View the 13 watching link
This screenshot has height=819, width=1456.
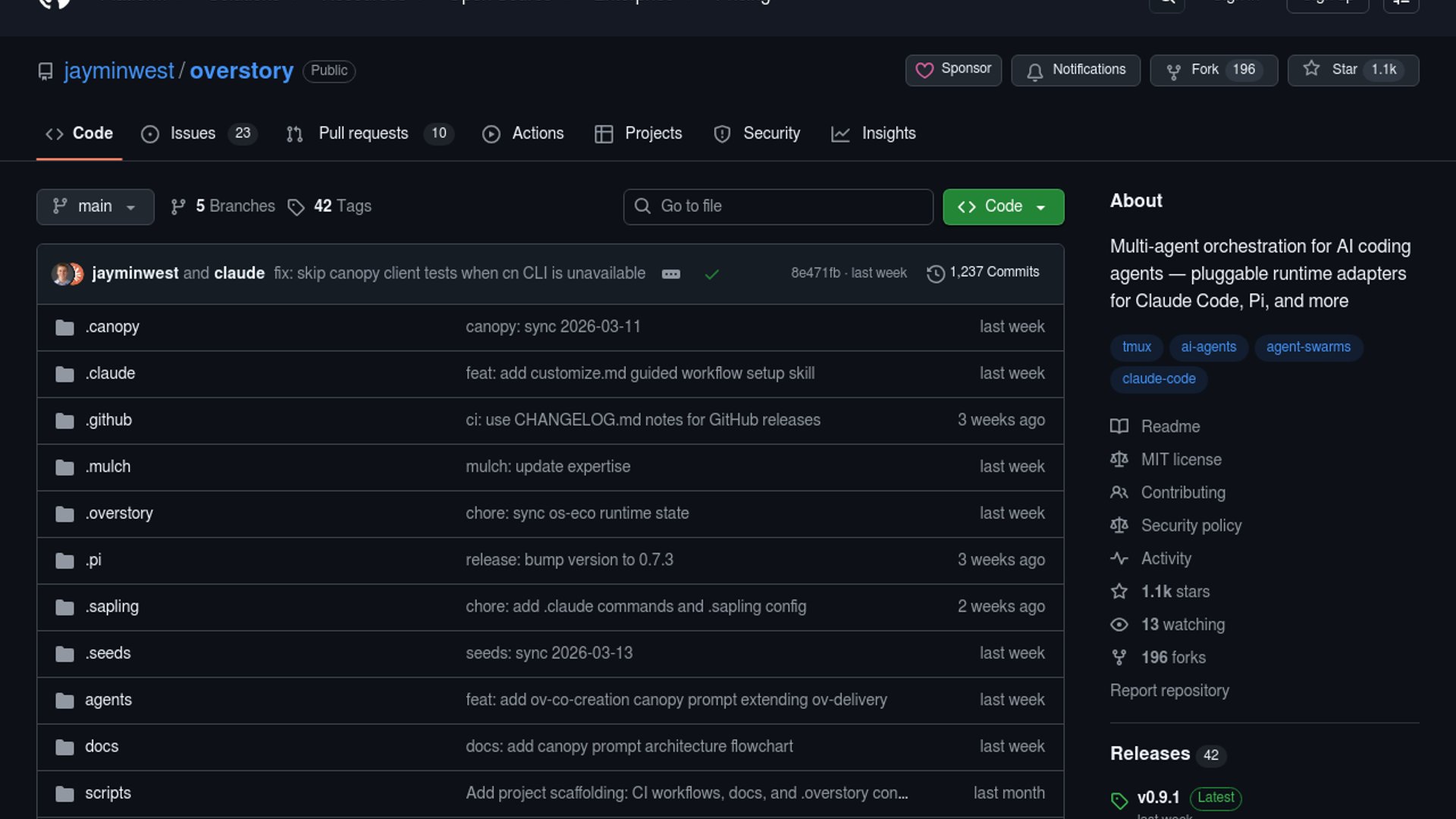1182,625
